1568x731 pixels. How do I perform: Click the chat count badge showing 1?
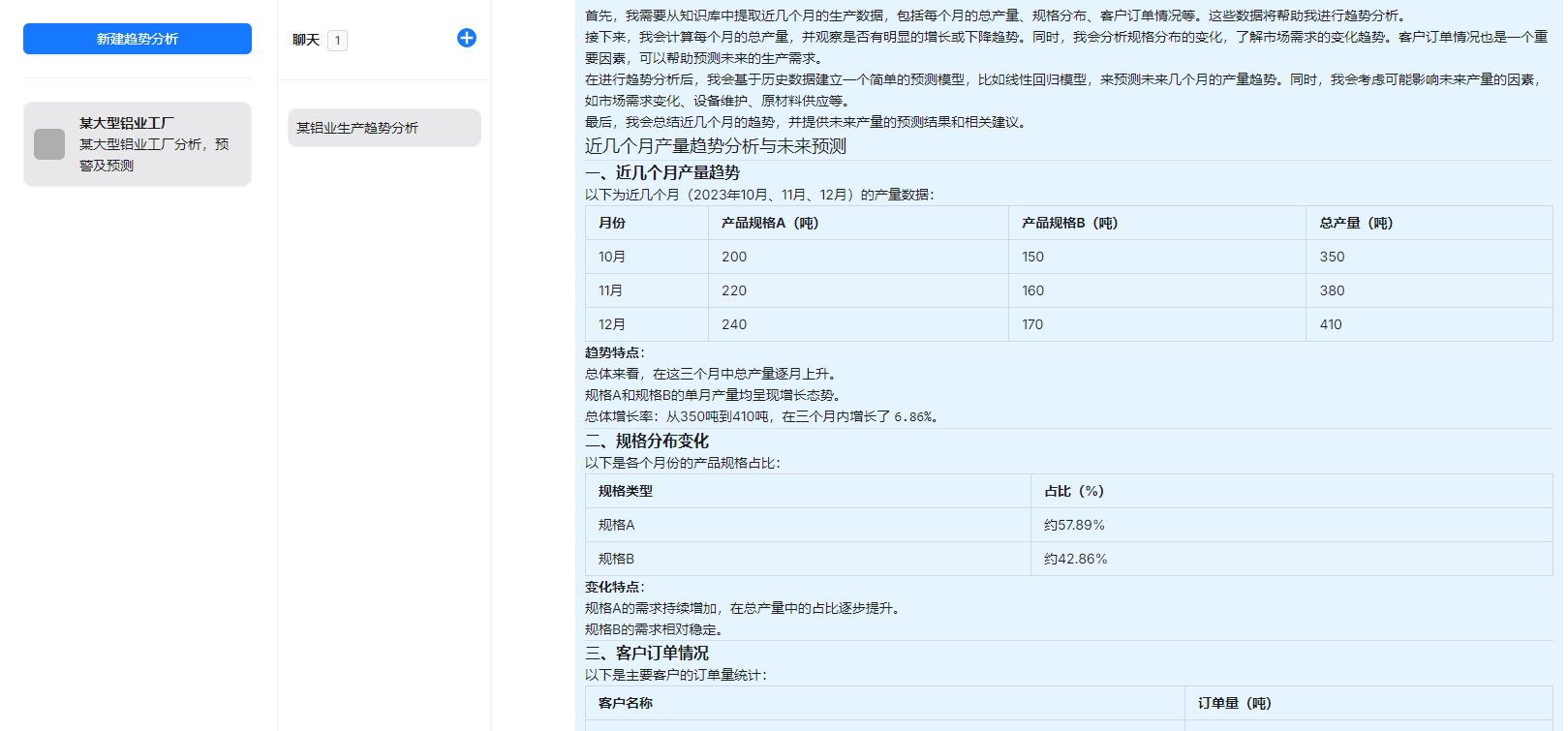[x=337, y=41]
